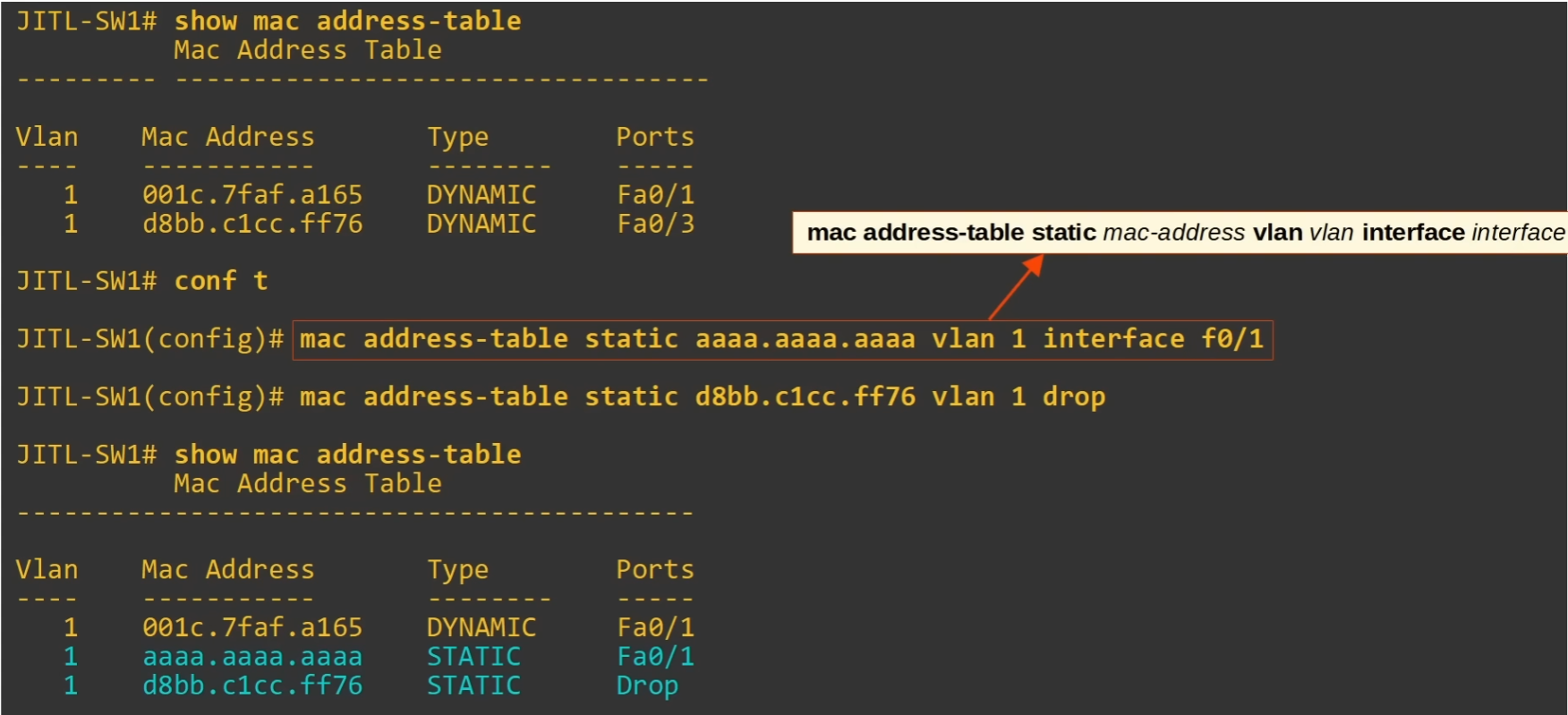Click the second "show mac address-table" command
Image resolution: width=1568 pixels, height=715 pixels.
[x=347, y=455]
